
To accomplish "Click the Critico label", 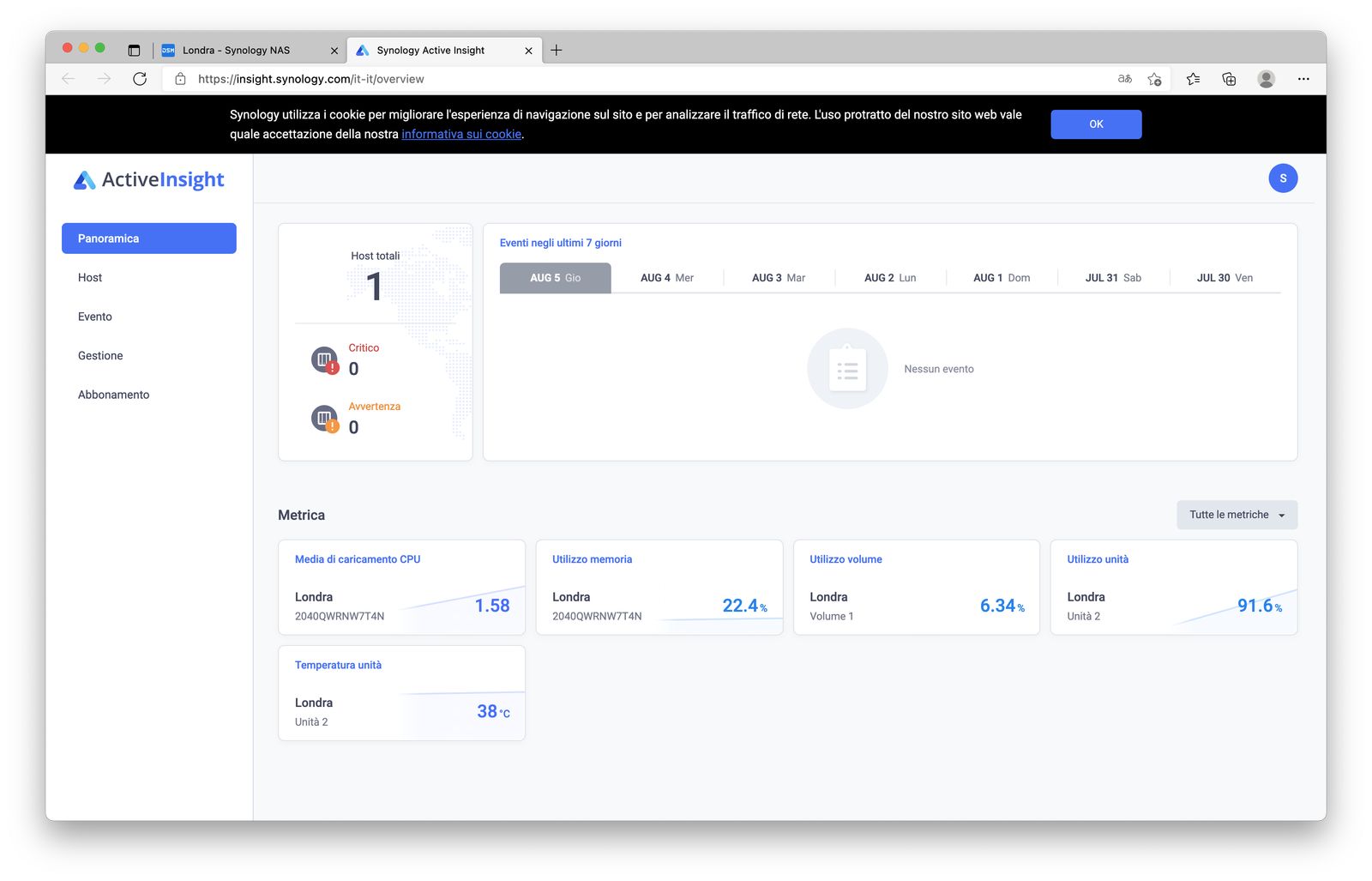I will pyautogui.click(x=364, y=347).
